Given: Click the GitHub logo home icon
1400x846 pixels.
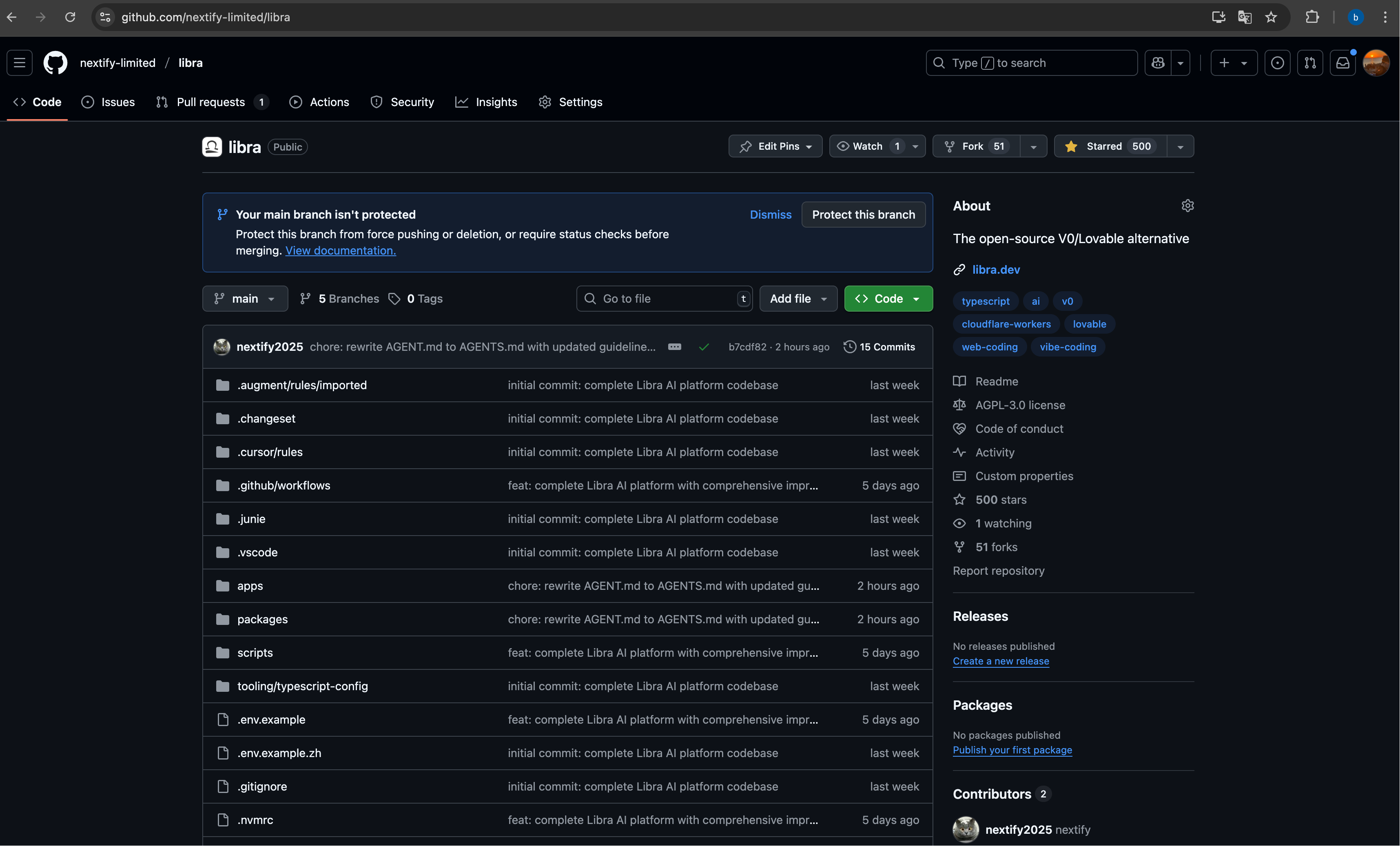Looking at the screenshot, I should point(55,62).
